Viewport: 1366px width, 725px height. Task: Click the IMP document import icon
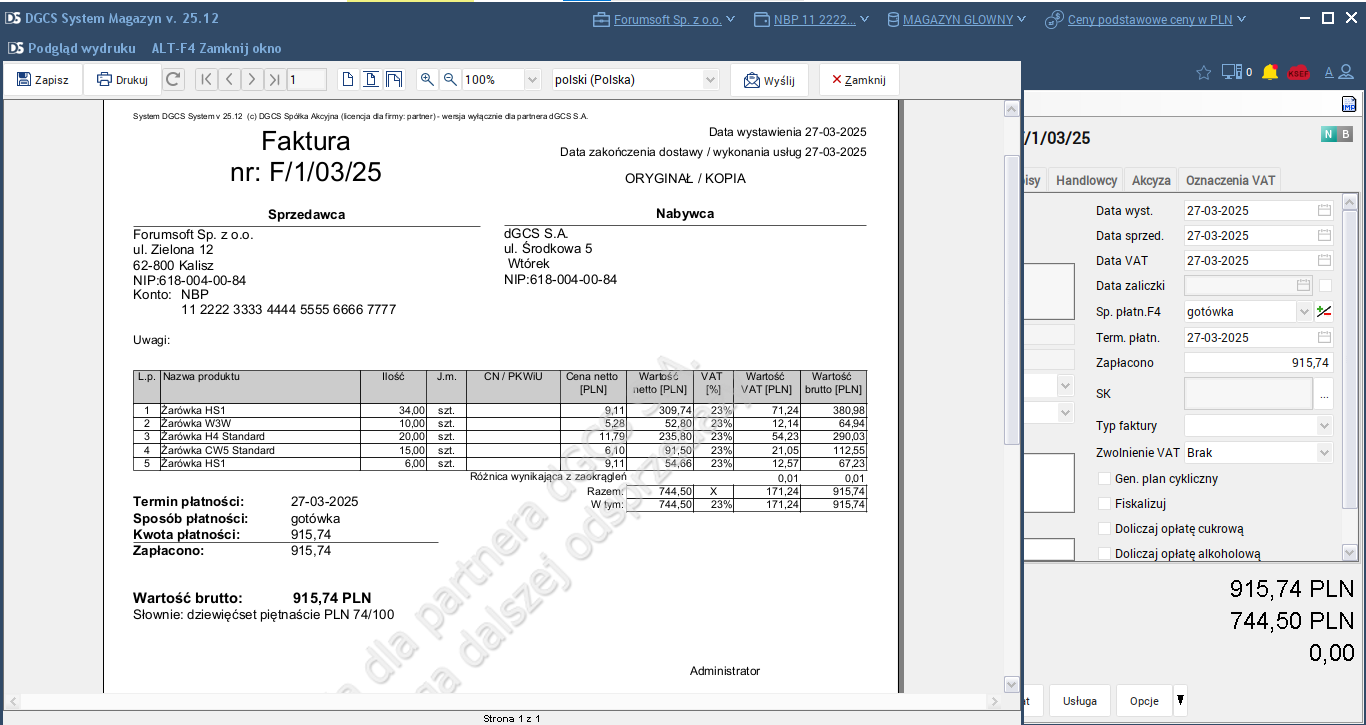point(1348,105)
